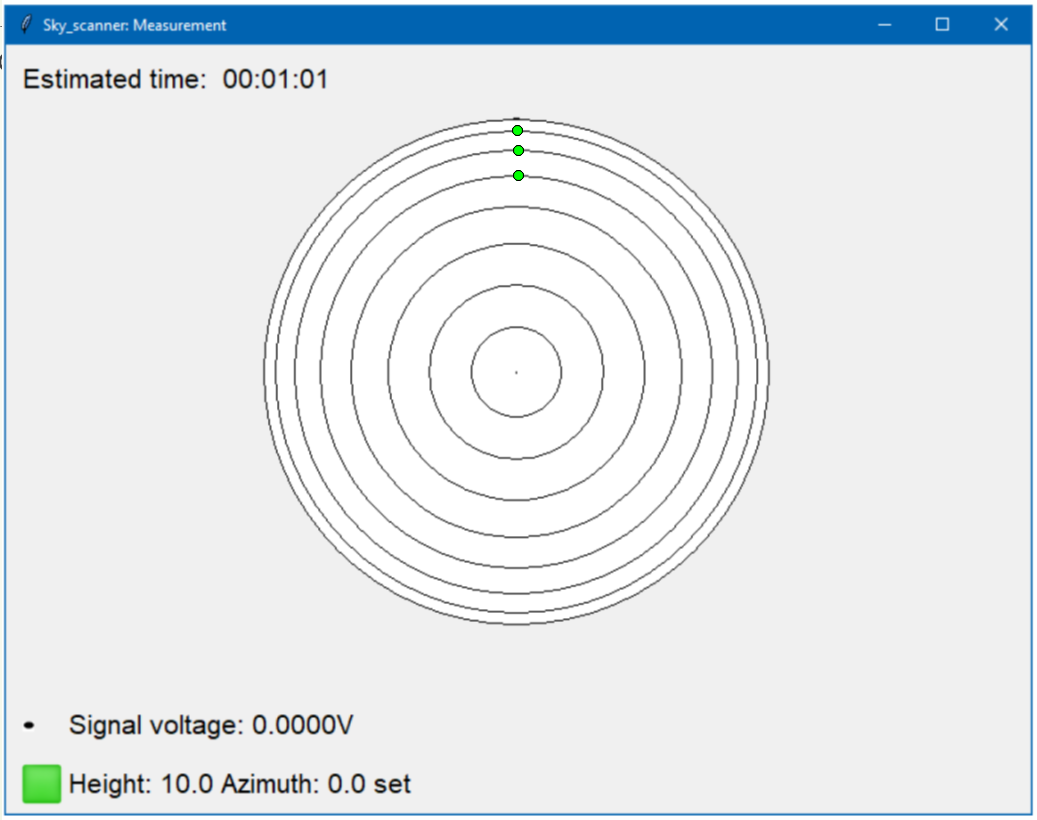The image size is (1037, 820).
Task: Click the "Azimuth: 0.0 set" text
Action: click(316, 784)
